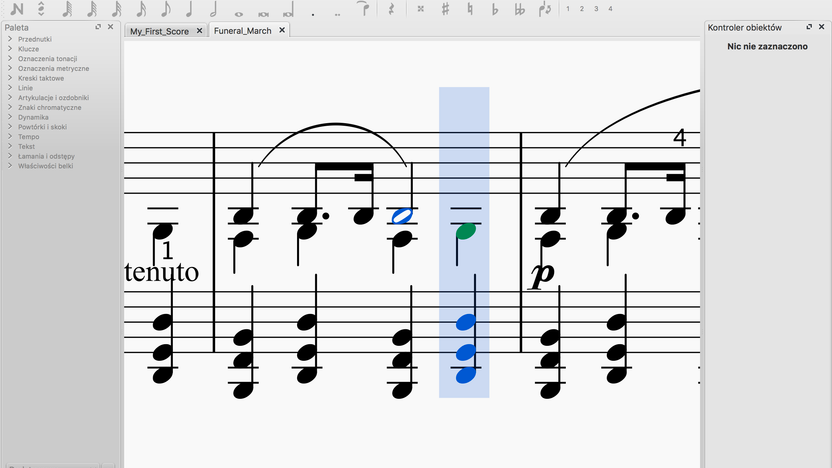This screenshot has height=468, width=832.
Task: Expand Artykulacje i ozdobniki palette
Action: (10, 97)
